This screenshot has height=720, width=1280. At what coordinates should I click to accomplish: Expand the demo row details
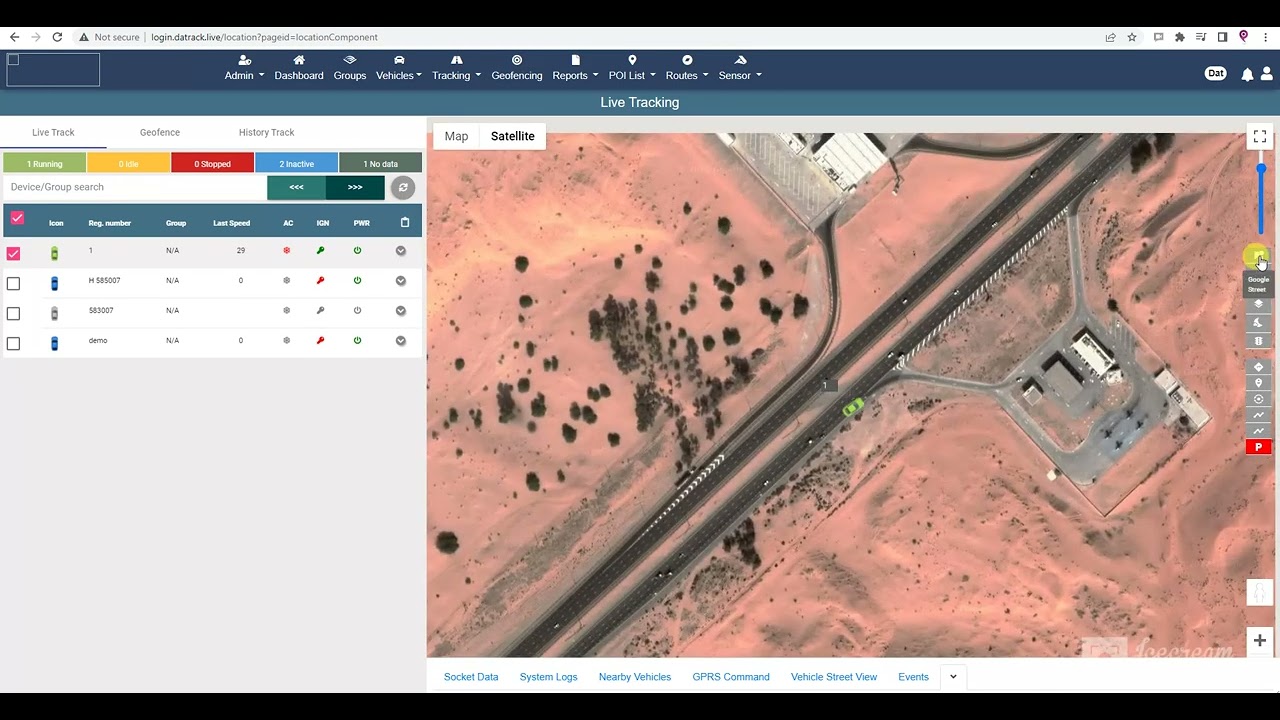pyautogui.click(x=401, y=341)
